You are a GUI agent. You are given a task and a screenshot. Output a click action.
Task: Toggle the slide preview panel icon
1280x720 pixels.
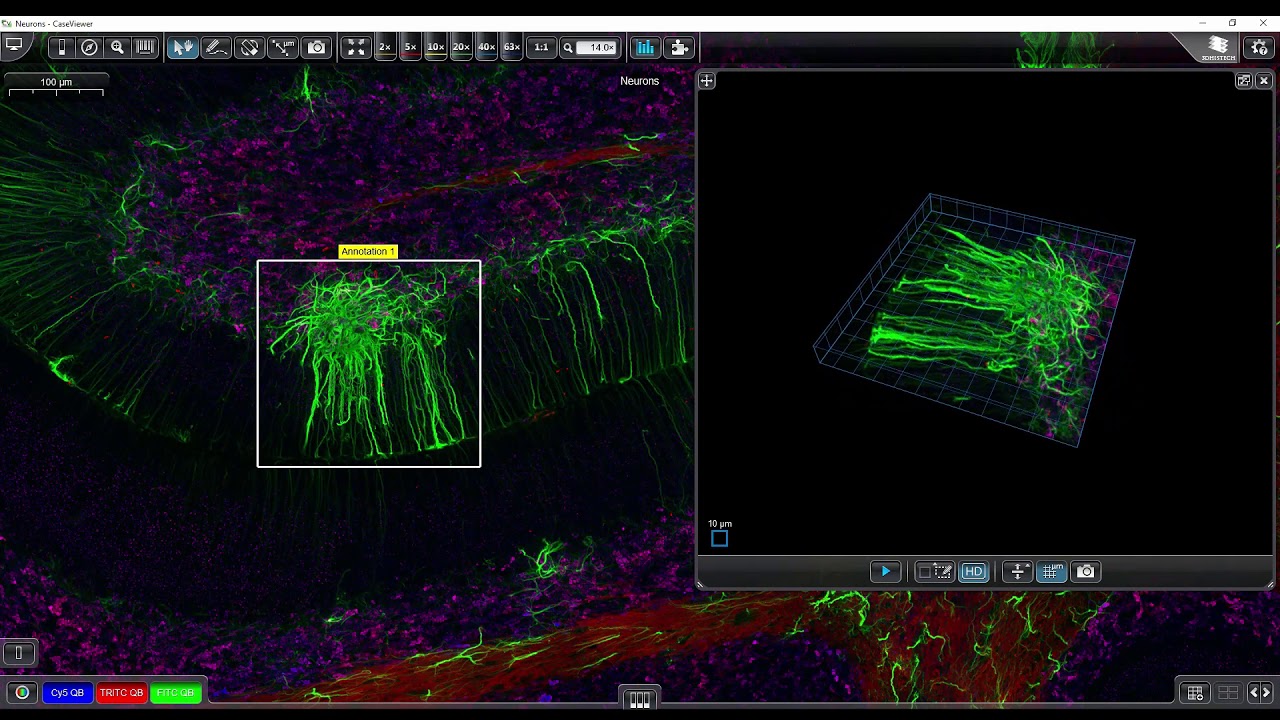62,47
